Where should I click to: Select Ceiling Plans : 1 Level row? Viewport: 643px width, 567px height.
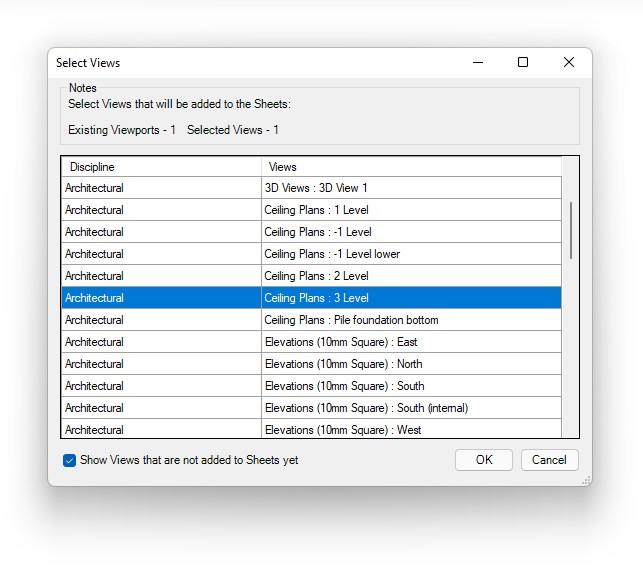click(410, 210)
